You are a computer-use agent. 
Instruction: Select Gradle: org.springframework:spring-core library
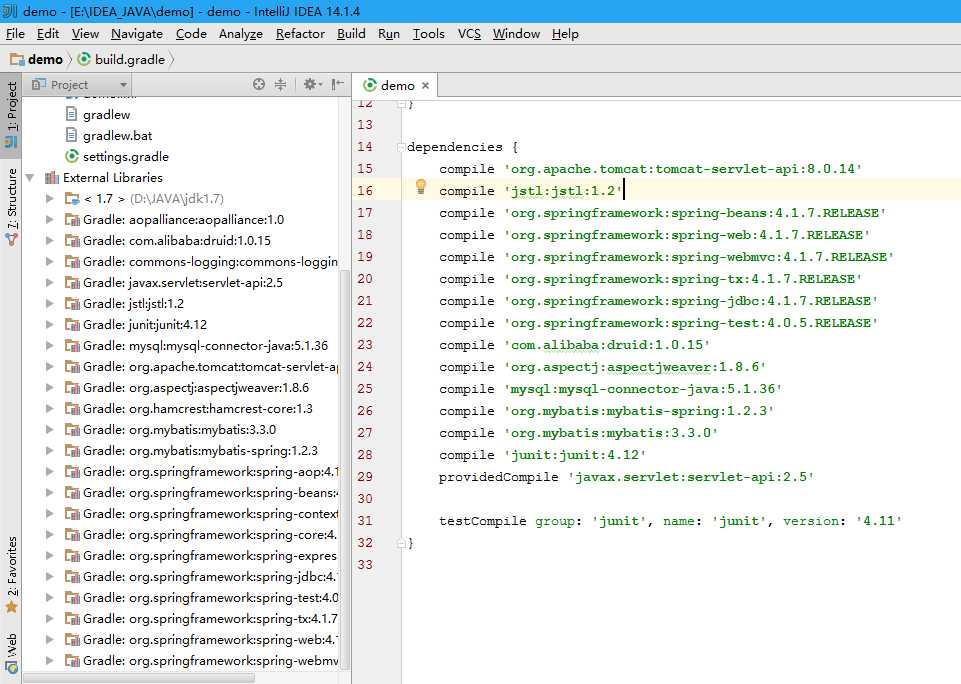coord(201,534)
